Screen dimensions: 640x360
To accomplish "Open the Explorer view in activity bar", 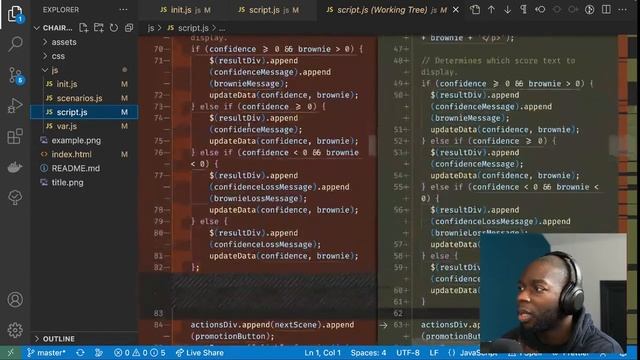I will tap(15, 13).
